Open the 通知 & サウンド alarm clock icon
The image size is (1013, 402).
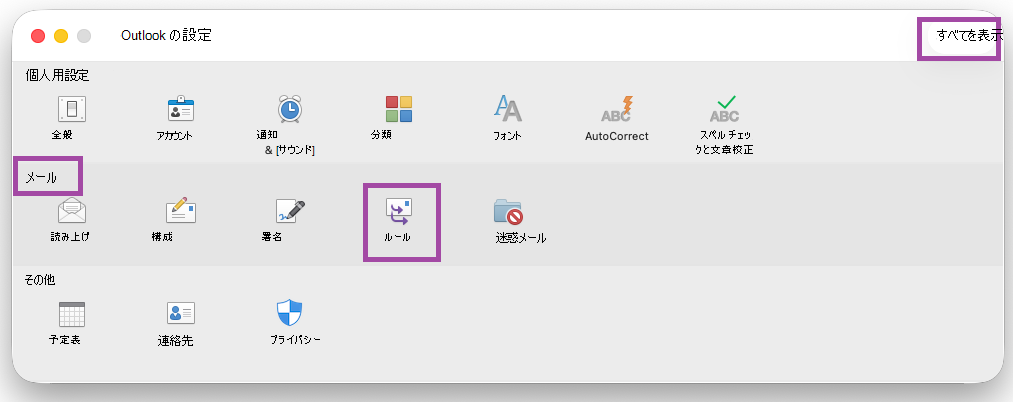coord(290,109)
